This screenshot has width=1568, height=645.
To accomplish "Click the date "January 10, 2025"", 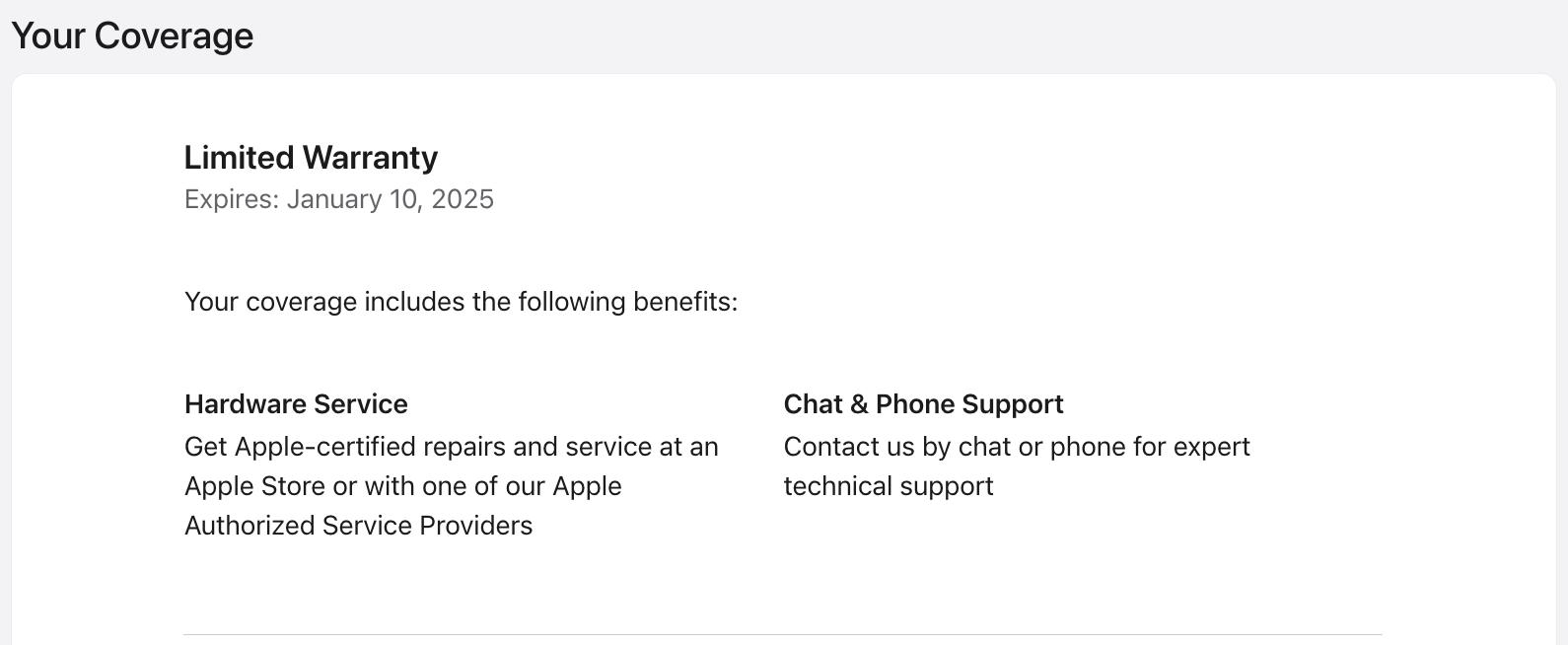I will [x=391, y=199].
